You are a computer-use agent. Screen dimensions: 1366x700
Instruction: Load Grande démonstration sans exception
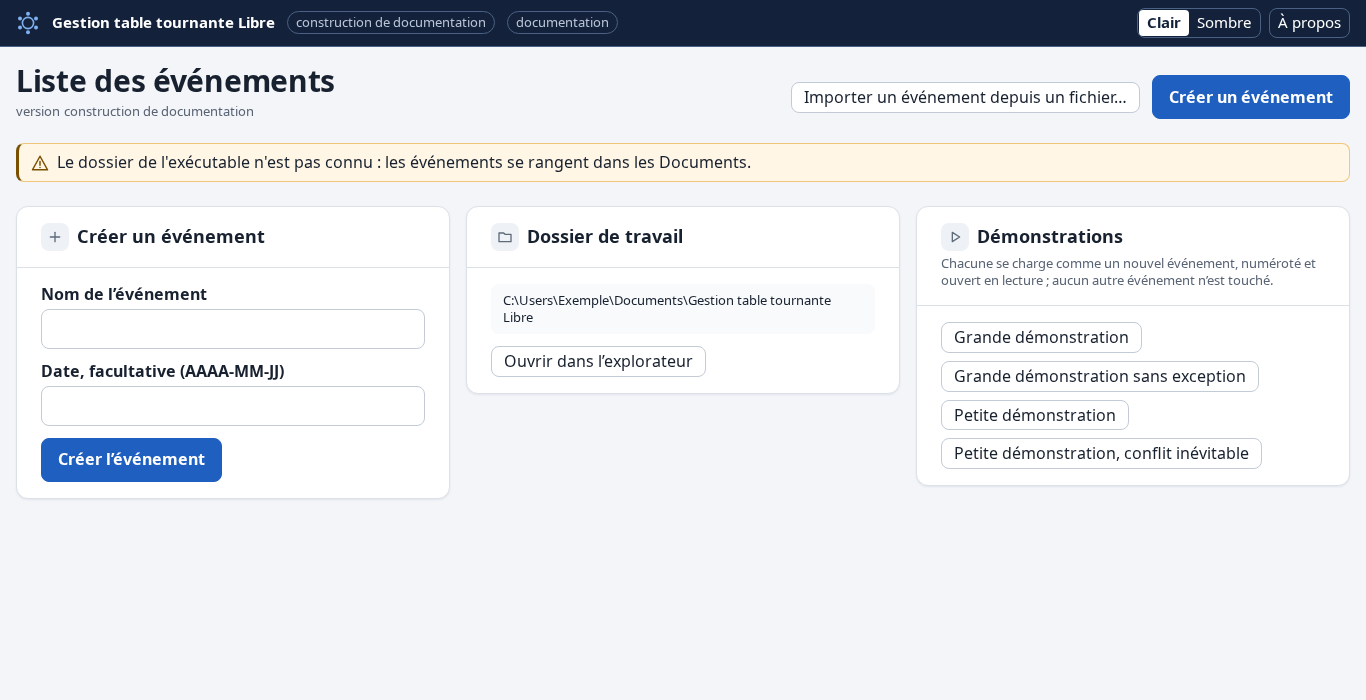(1099, 376)
